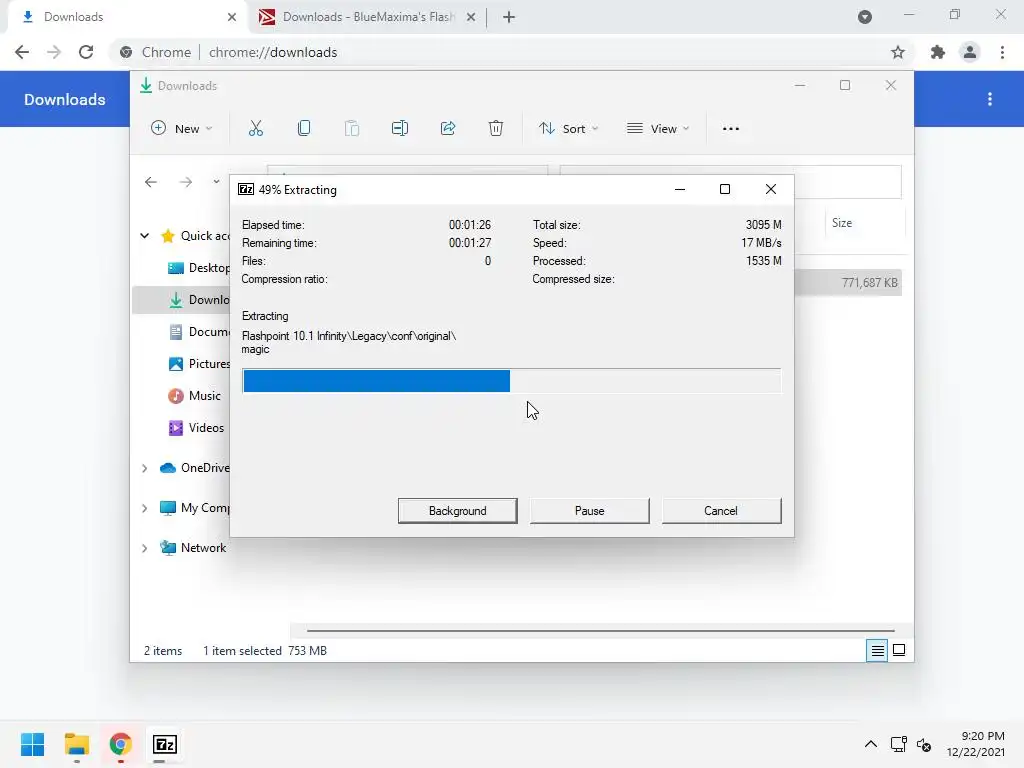Select Pictures in the navigation pane
The image size is (1024, 768).
[x=199, y=364]
